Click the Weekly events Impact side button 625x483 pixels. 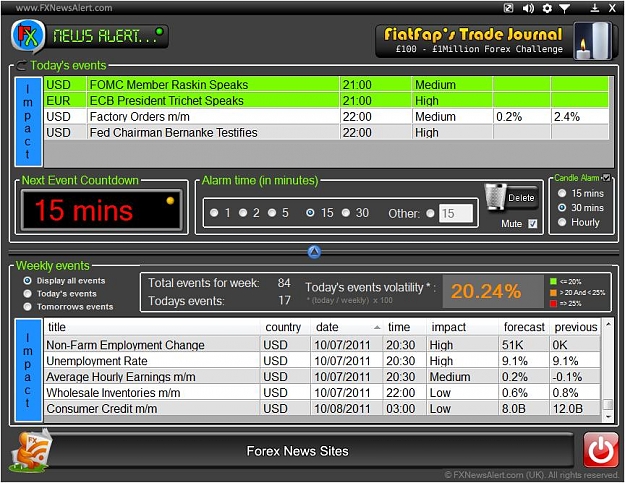pyautogui.click(x=28, y=370)
